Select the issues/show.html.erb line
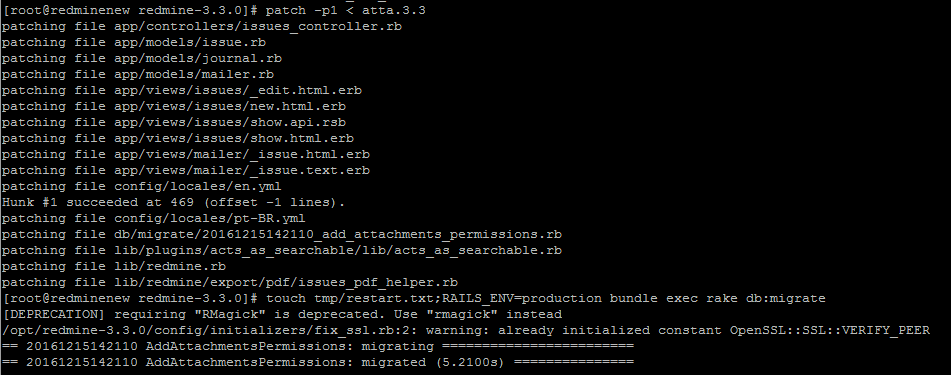951x375 pixels. [x=178, y=138]
